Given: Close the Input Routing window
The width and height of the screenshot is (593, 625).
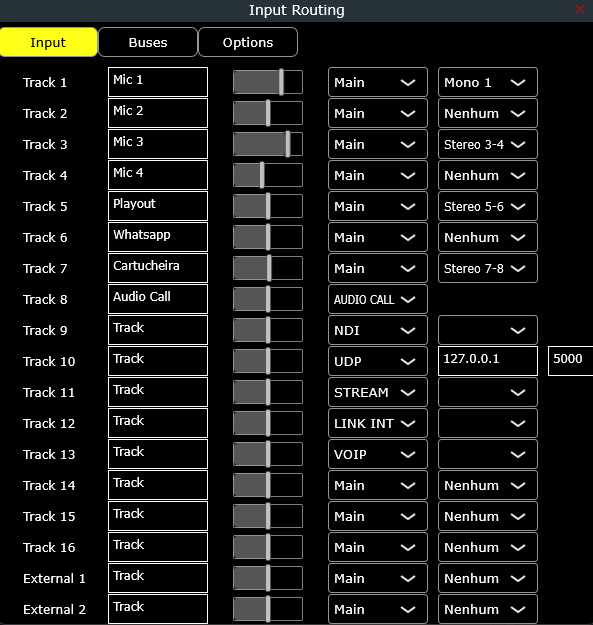Looking at the screenshot, I should point(580,9).
